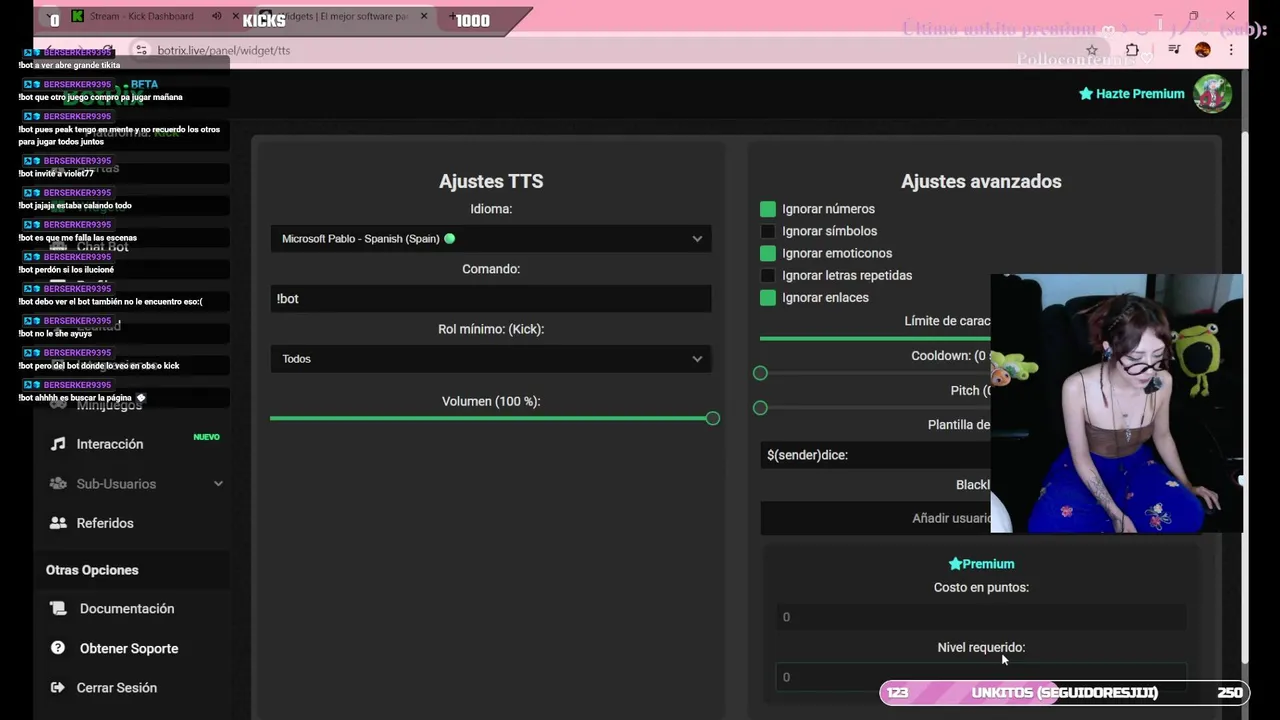Image resolution: width=1280 pixels, height=720 pixels.
Task: Open the user profile avatar in the header
Action: (1212, 94)
